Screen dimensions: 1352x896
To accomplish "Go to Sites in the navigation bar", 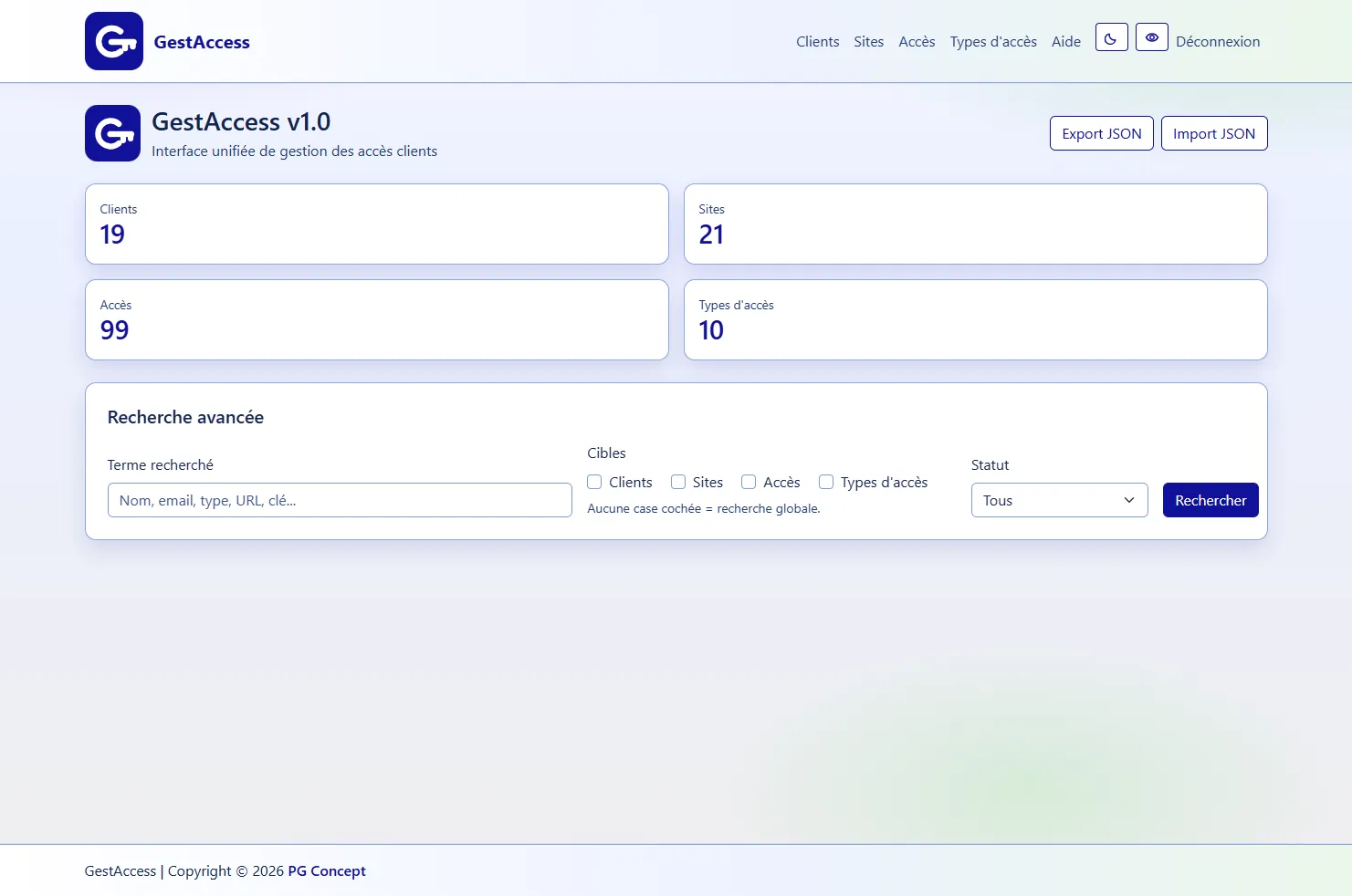I will click(x=868, y=41).
